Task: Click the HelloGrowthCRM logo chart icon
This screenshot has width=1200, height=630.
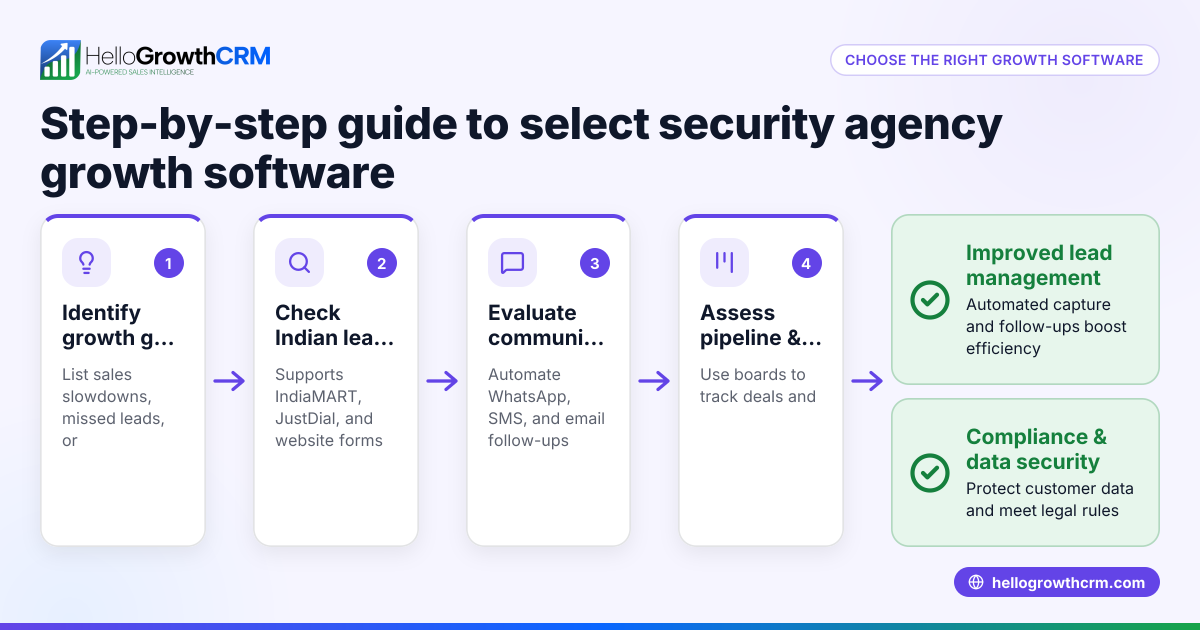Action: (60, 60)
